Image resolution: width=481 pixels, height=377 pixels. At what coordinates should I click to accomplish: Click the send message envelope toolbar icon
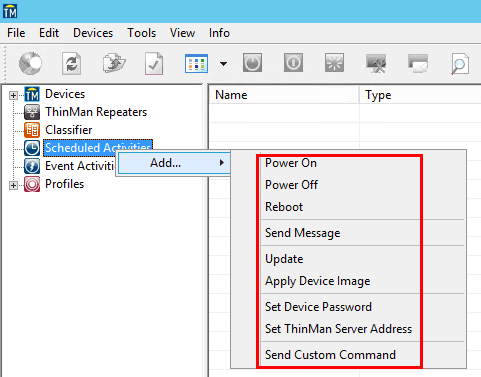pyautogui.click(x=418, y=63)
